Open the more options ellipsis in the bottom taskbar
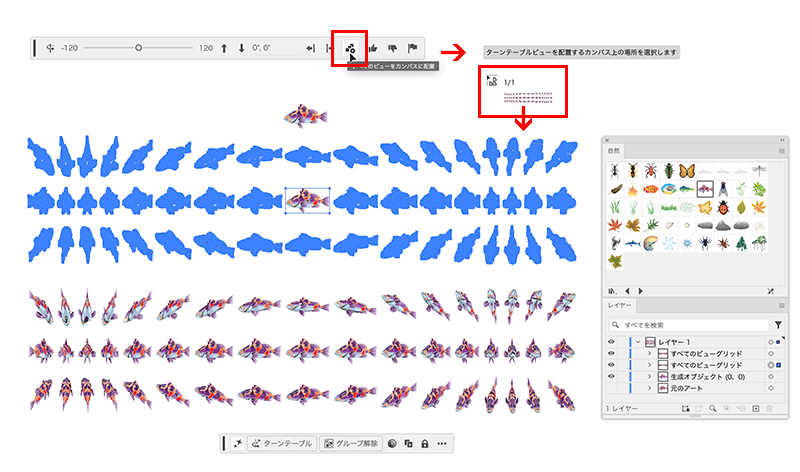The width and height of the screenshot is (800, 472). coord(442,443)
